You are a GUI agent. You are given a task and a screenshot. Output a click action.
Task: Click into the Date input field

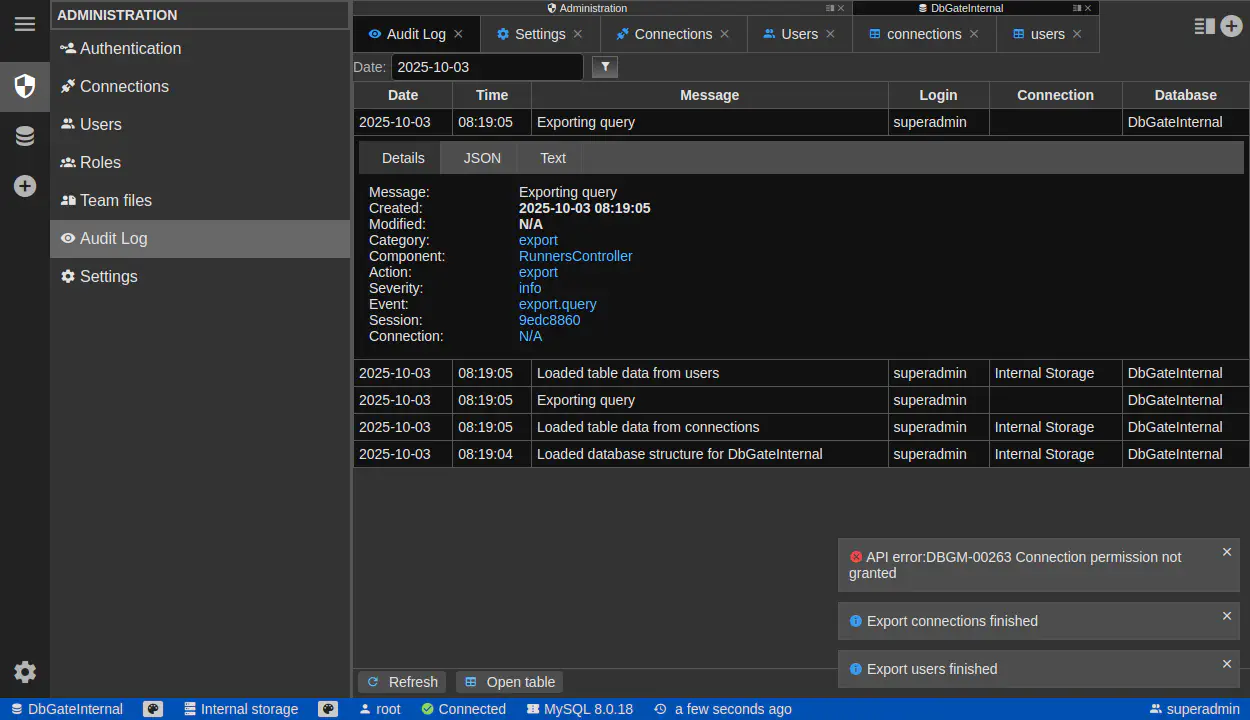[487, 67]
